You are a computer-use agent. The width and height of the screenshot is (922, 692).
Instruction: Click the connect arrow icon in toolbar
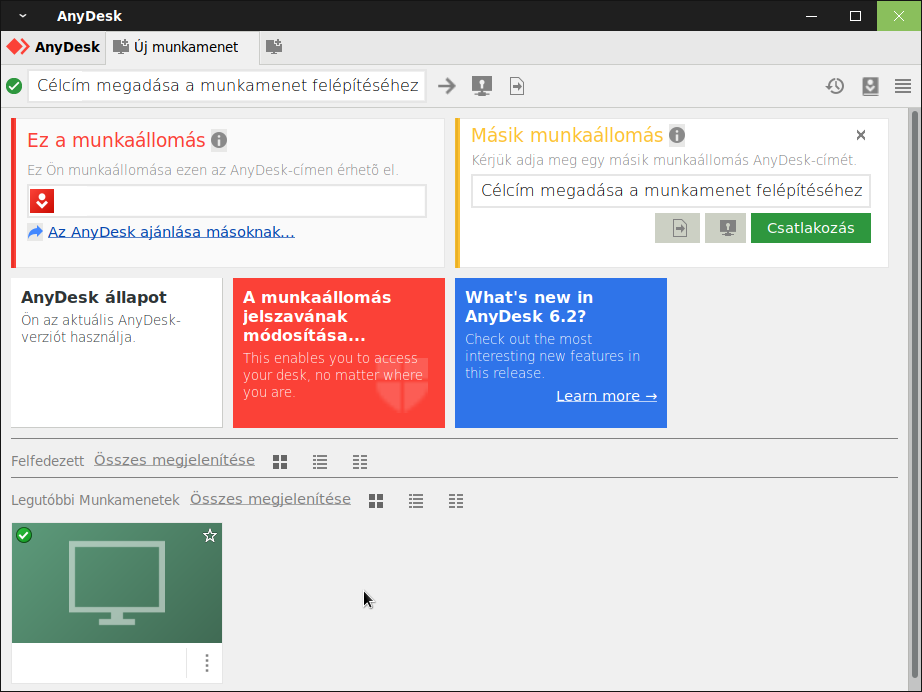447,86
